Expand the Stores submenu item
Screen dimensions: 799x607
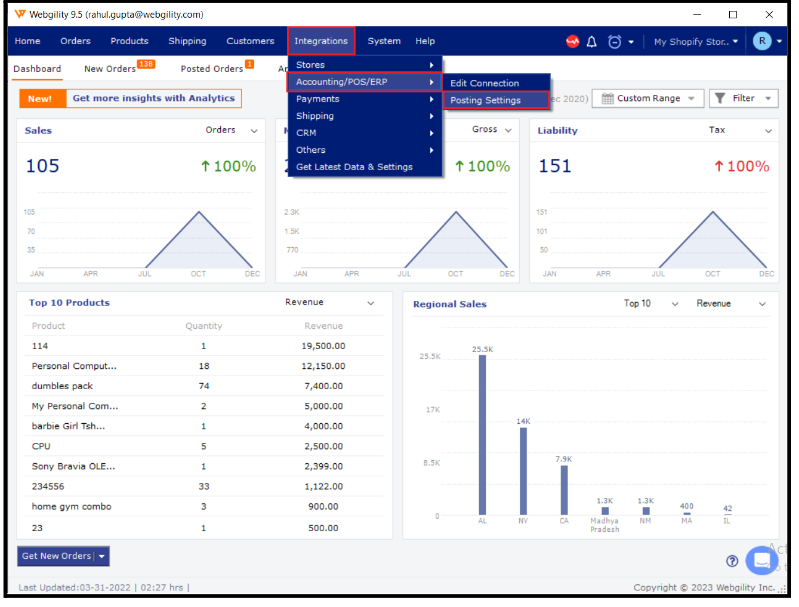click(x=364, y=65)
